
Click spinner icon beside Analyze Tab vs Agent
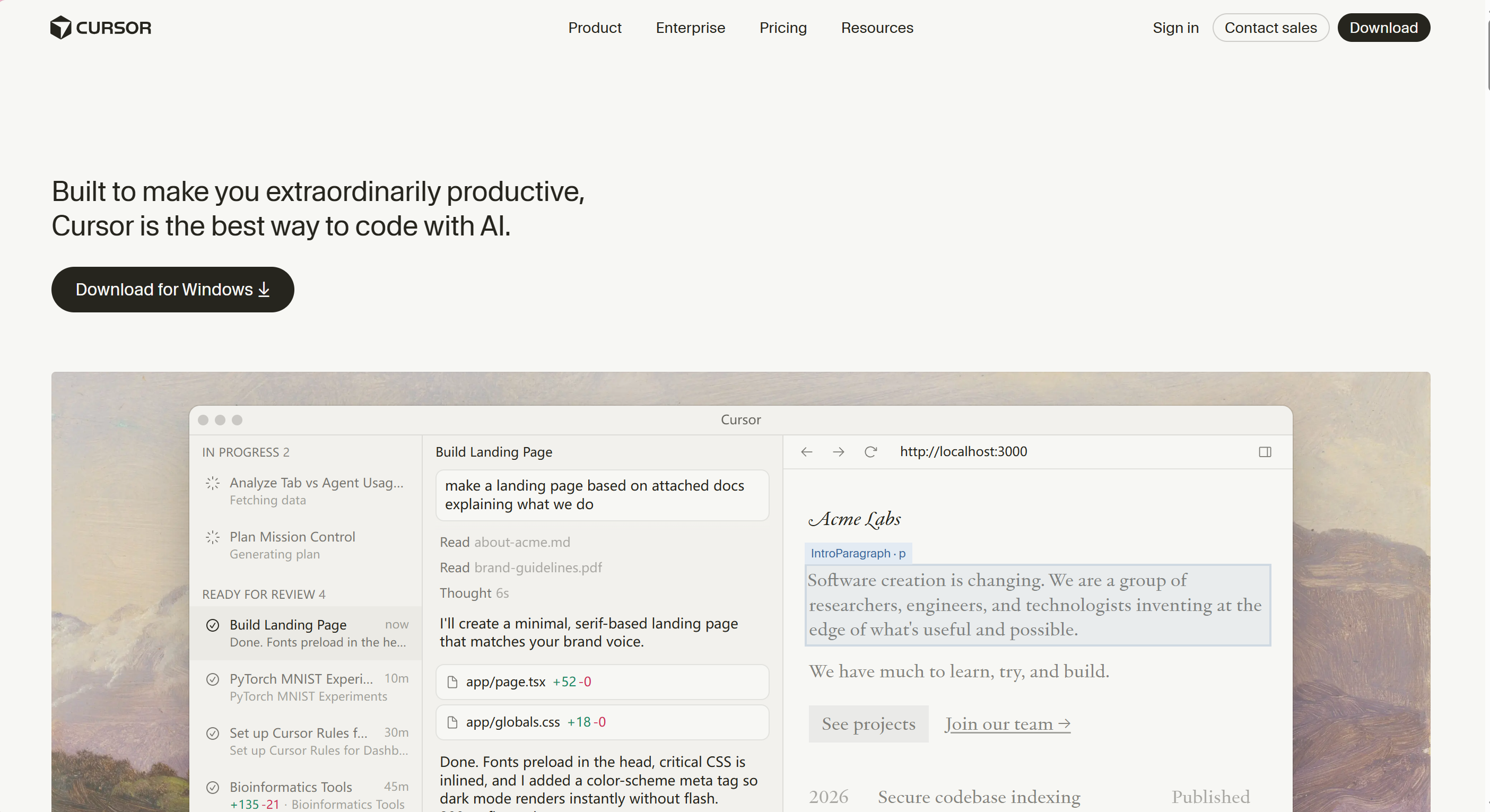212,483
